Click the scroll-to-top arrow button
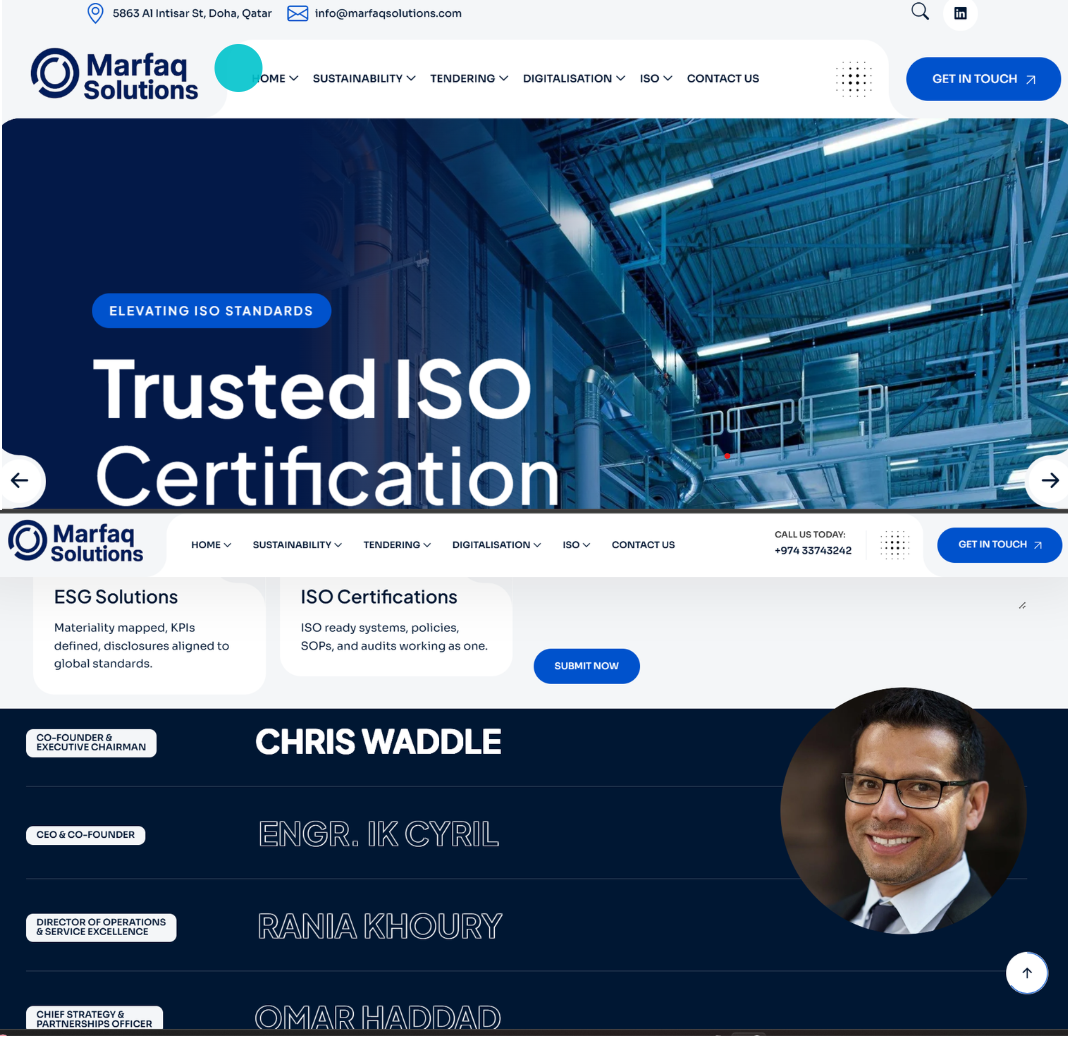The width and height of the screenshot is (1074, 1045). pos(1026,973)
